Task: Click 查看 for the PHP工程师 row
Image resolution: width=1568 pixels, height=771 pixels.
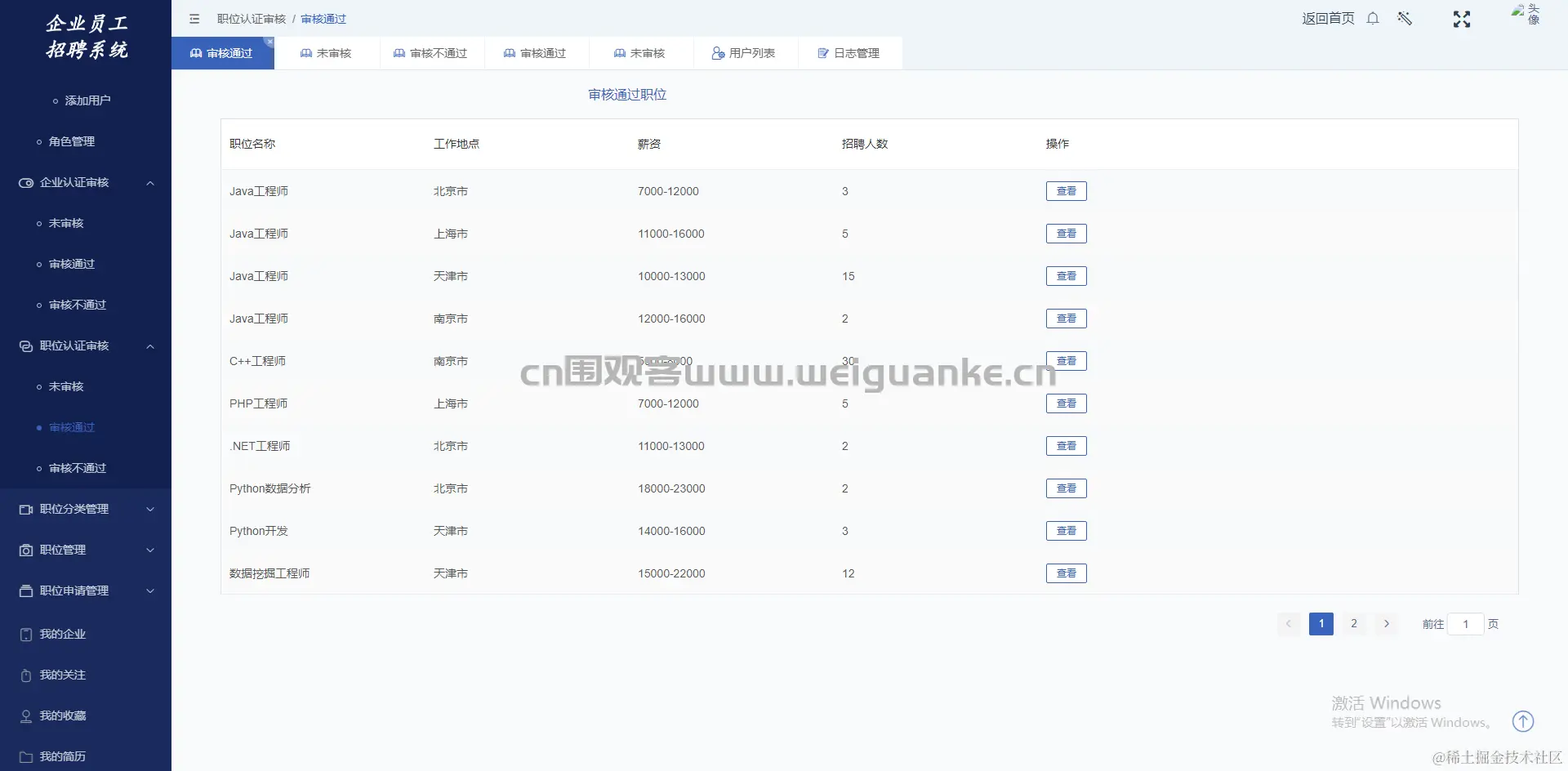Action: click(1067, 403)
